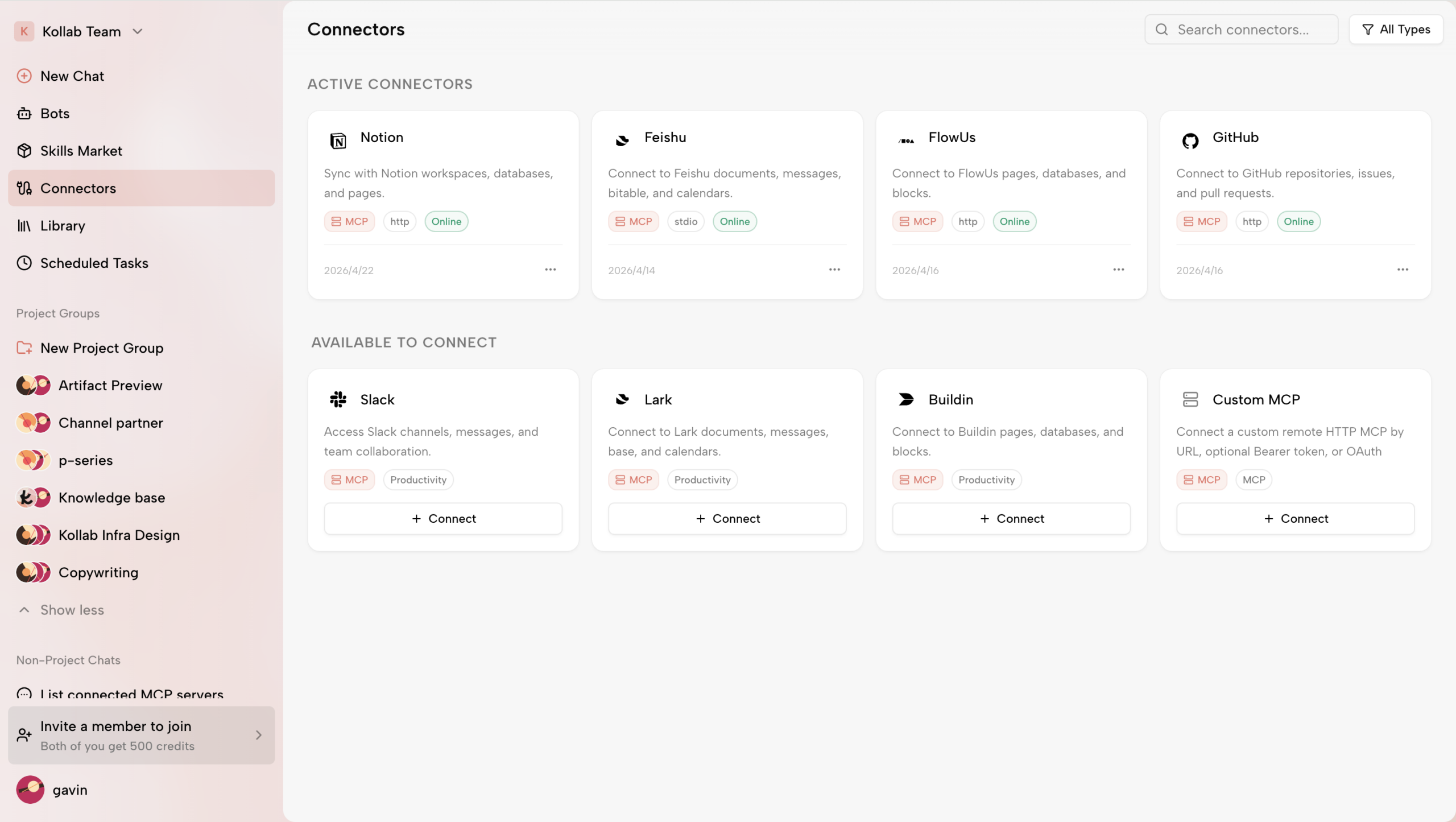
Task: Click Notion date 2026/4/22
Action: [349, 270]
